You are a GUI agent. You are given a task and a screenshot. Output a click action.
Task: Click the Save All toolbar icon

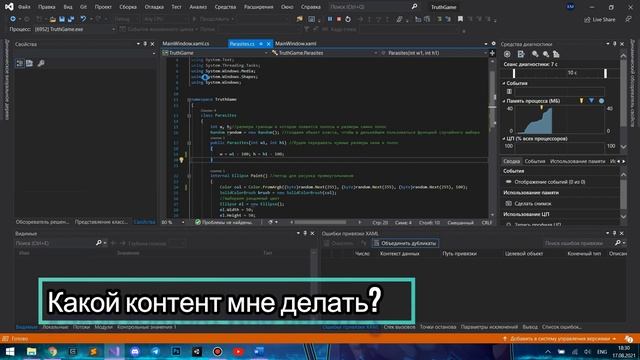[x=71, y=19]
